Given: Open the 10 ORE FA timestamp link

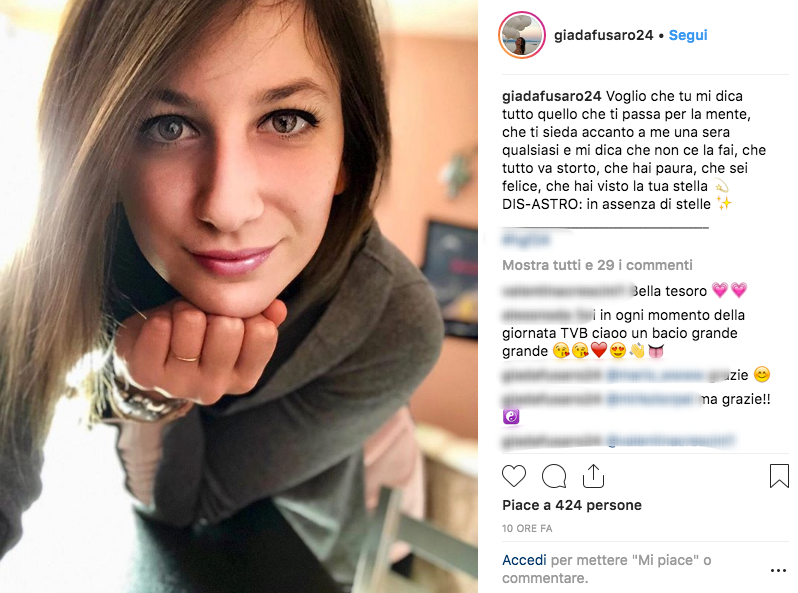Looking at the screenshot, I should tap(527, 528).
